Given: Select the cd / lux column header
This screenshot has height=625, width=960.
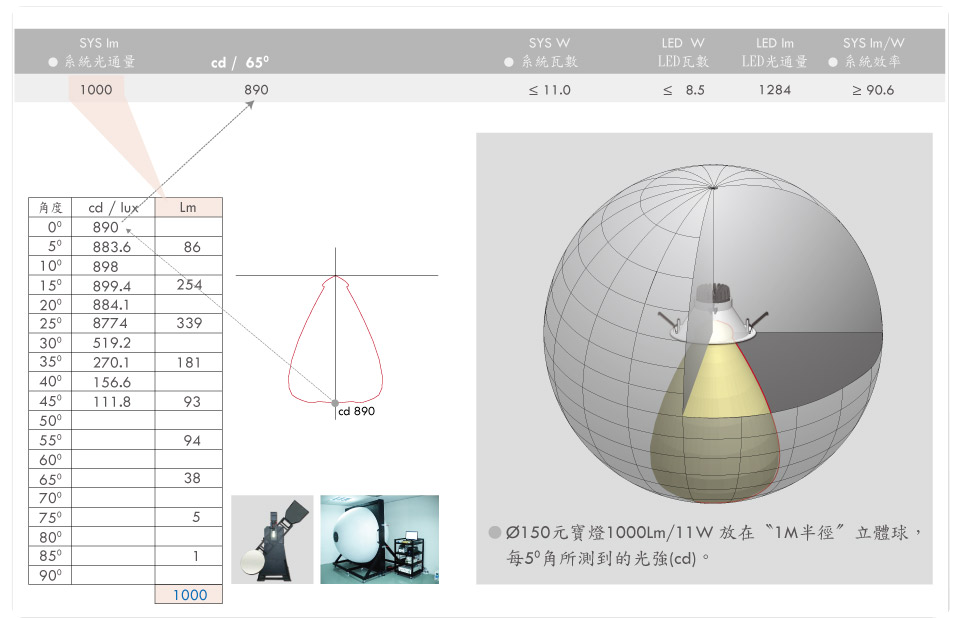Looking at the screenshot, I should [x=114, y=208].
